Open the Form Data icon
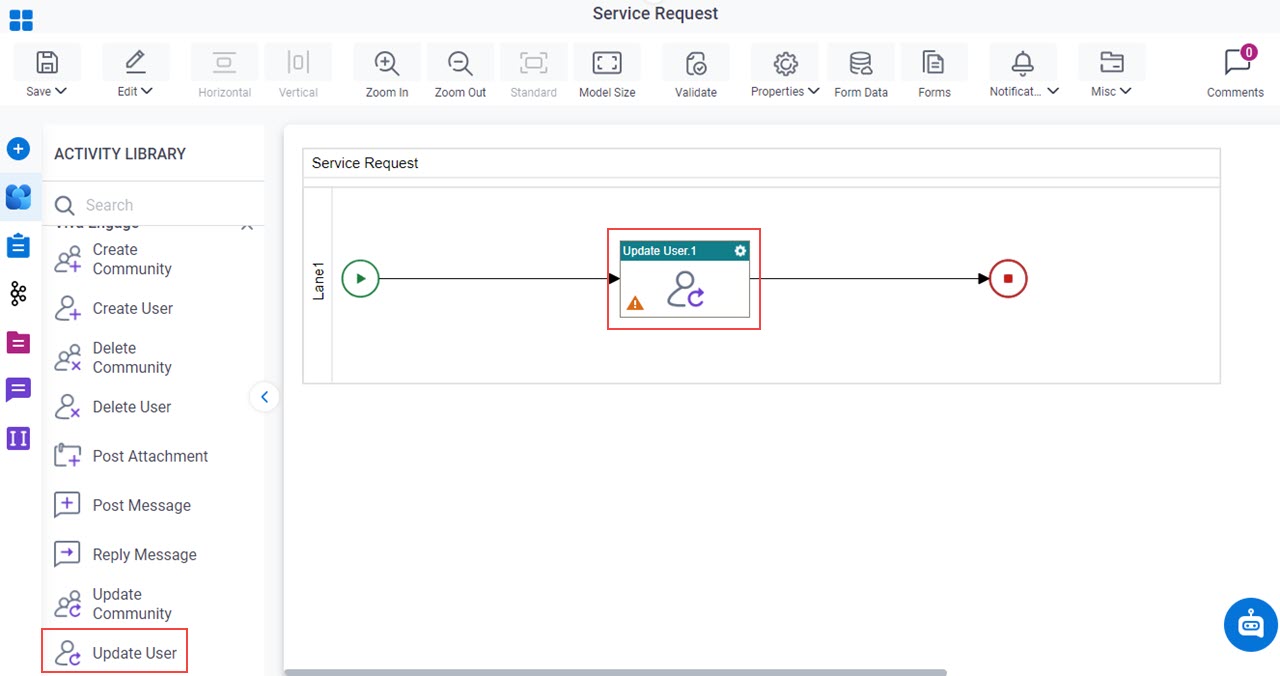This screenshot has height=676, width=1280. tap(860, 64)
